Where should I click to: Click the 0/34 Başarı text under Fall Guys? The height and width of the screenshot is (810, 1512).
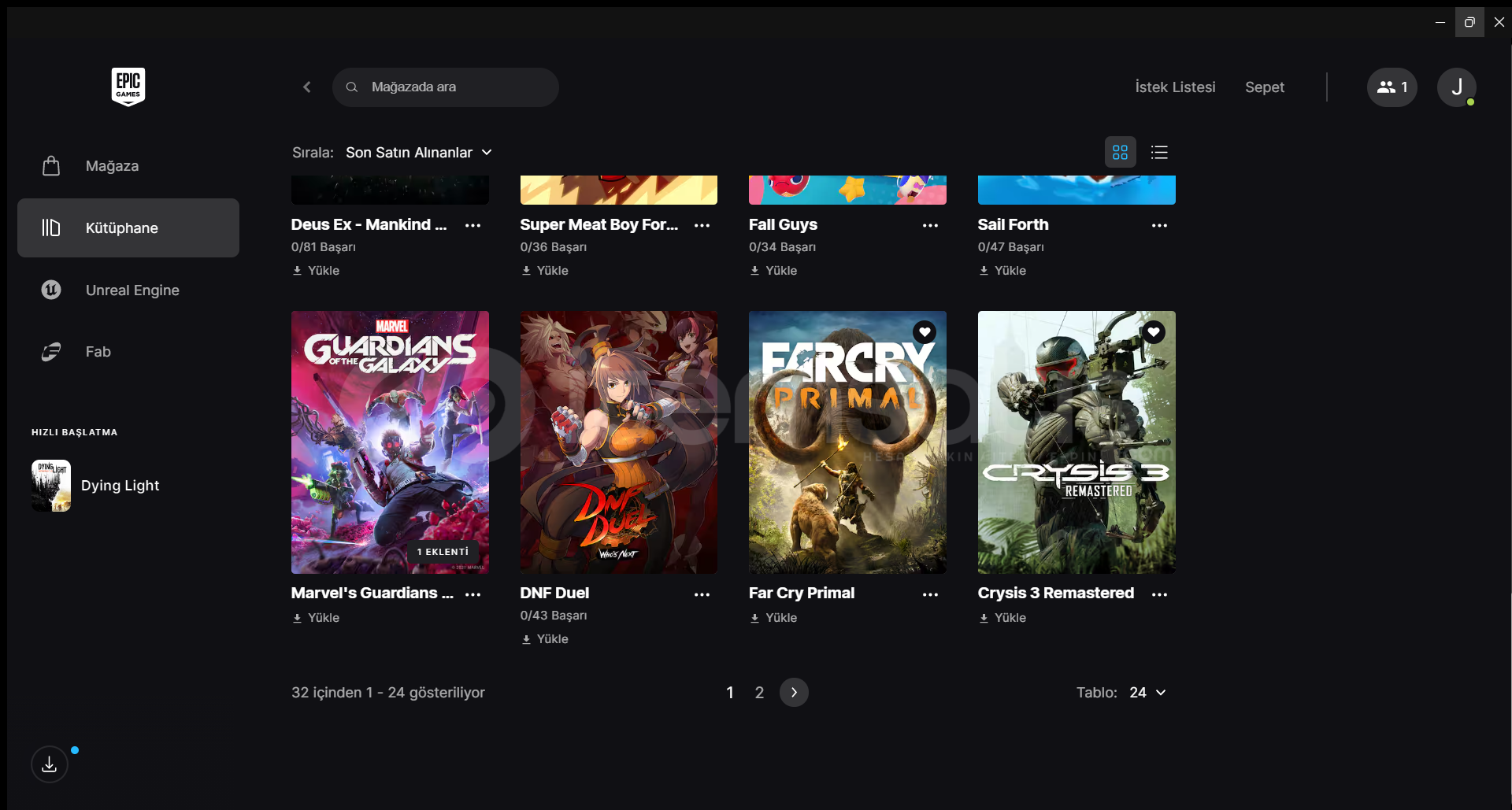(x=782, y=247)
